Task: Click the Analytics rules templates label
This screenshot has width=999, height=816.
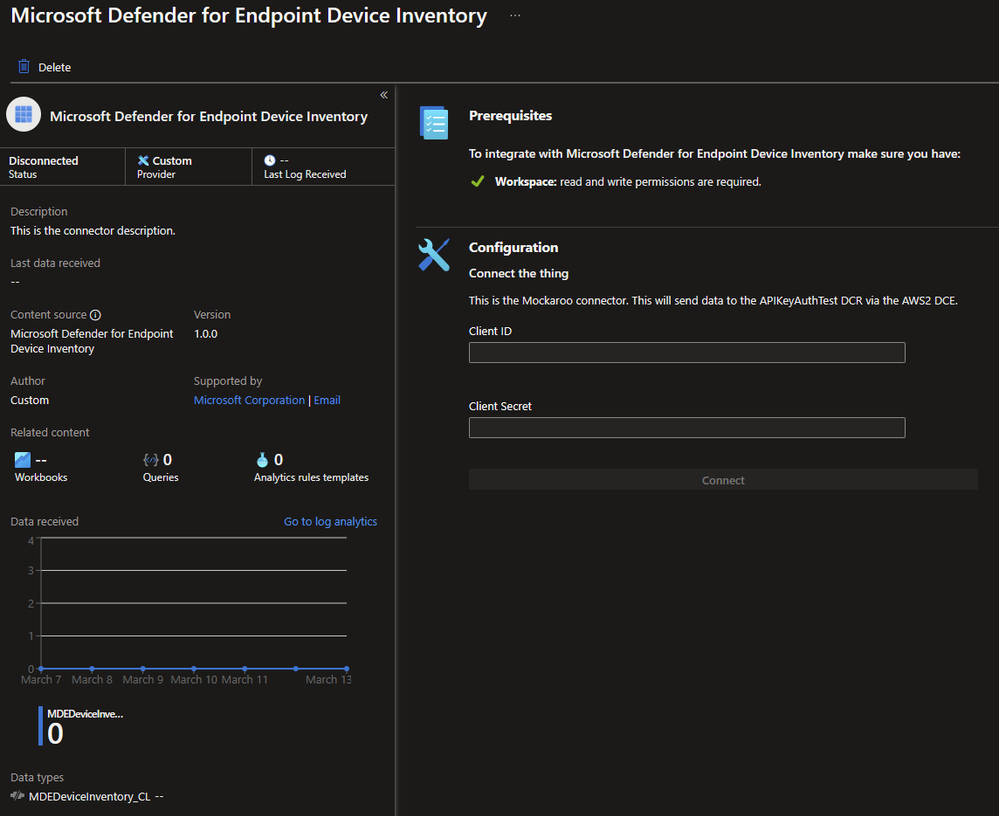Action: pyautogui.click(x=311, y=477)
